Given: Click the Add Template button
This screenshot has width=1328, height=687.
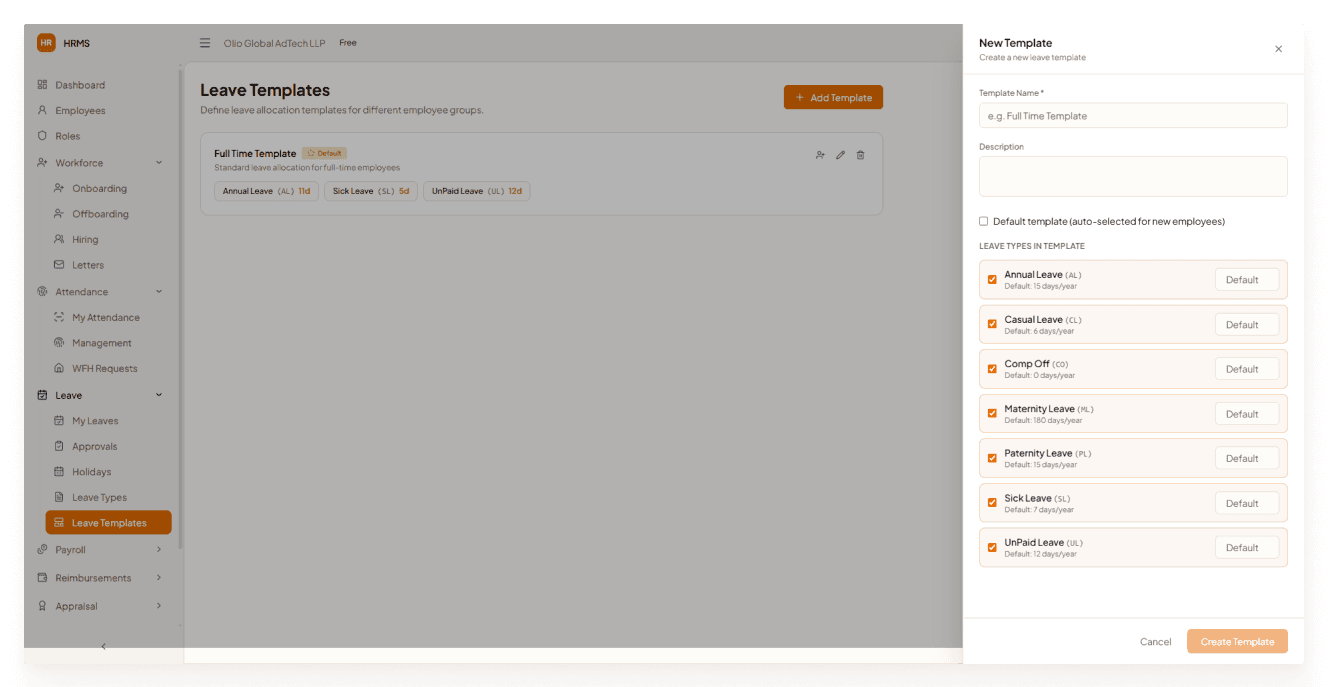Looking at the screenshot, I should 833,97.
